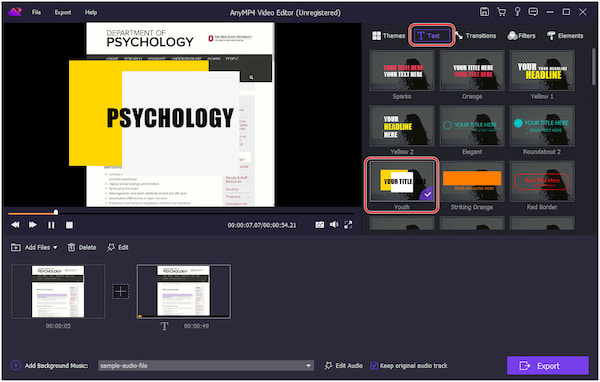Click the register key icon

(x=517, y=12)
